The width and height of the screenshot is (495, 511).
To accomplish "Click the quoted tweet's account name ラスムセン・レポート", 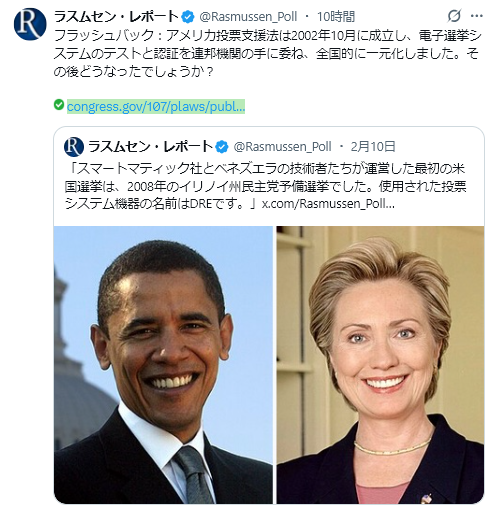I will [150, 146].
